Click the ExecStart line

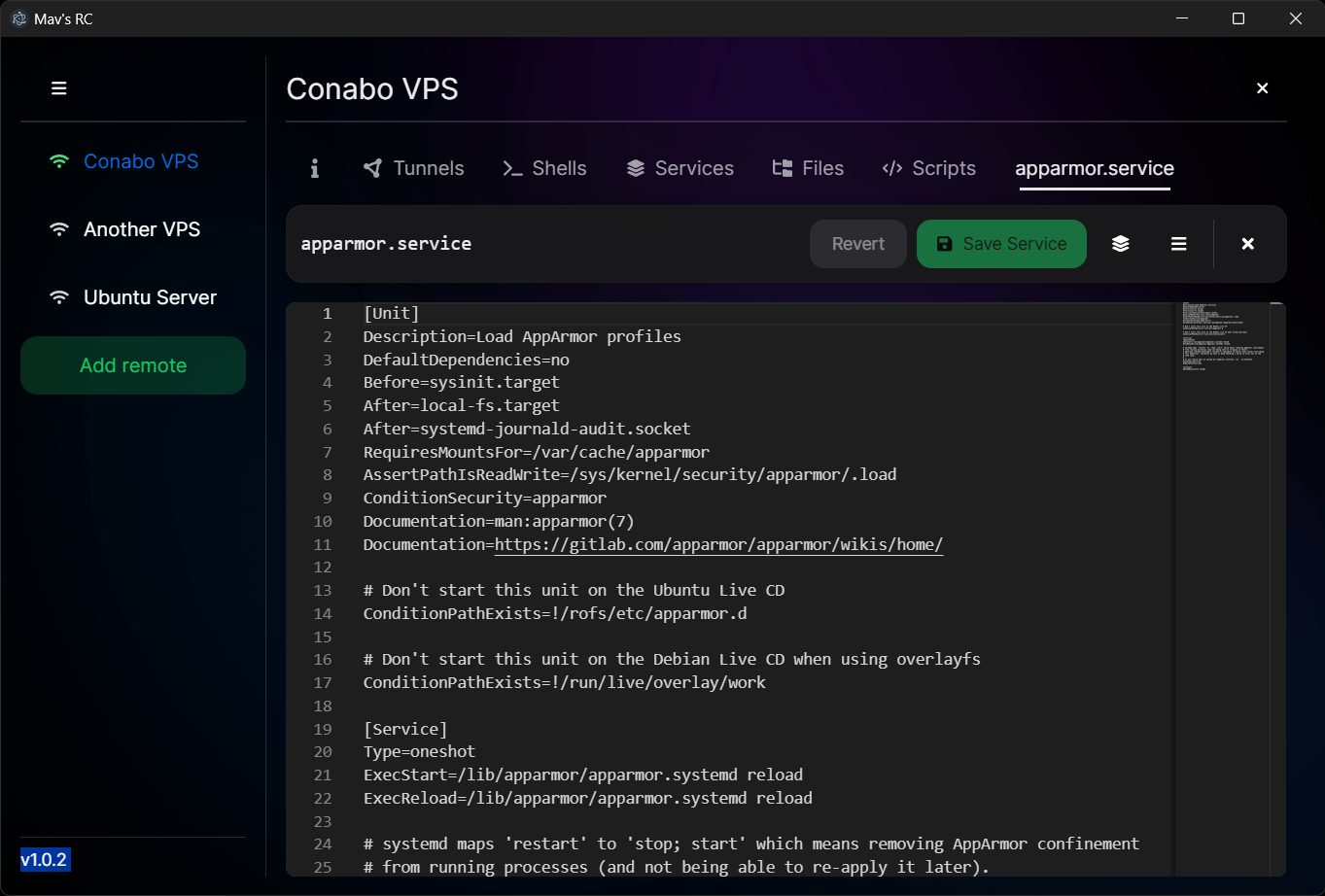(x=583, y=775)
